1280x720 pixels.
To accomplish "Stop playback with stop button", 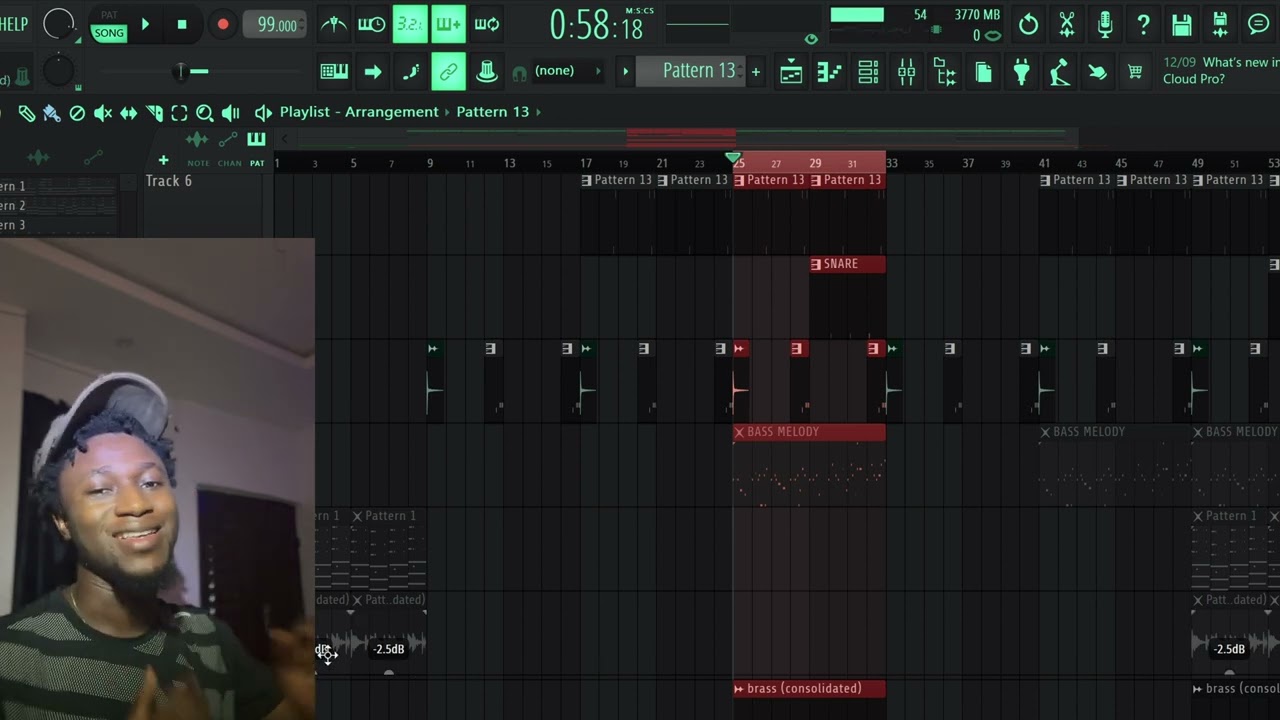I will [x=182, y=25].
